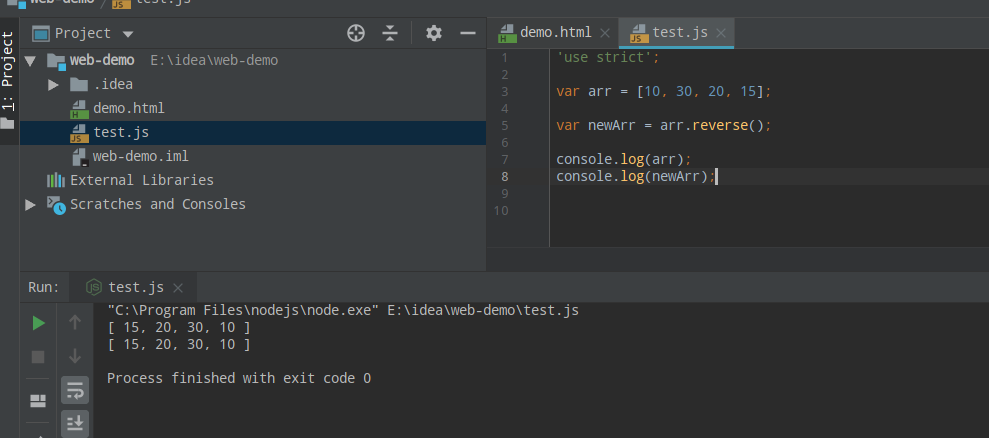Image resolution: width=989 pixels, height=438 pixels.
Task: Rerun test.js with green play button
Action: tap(38, 323)
